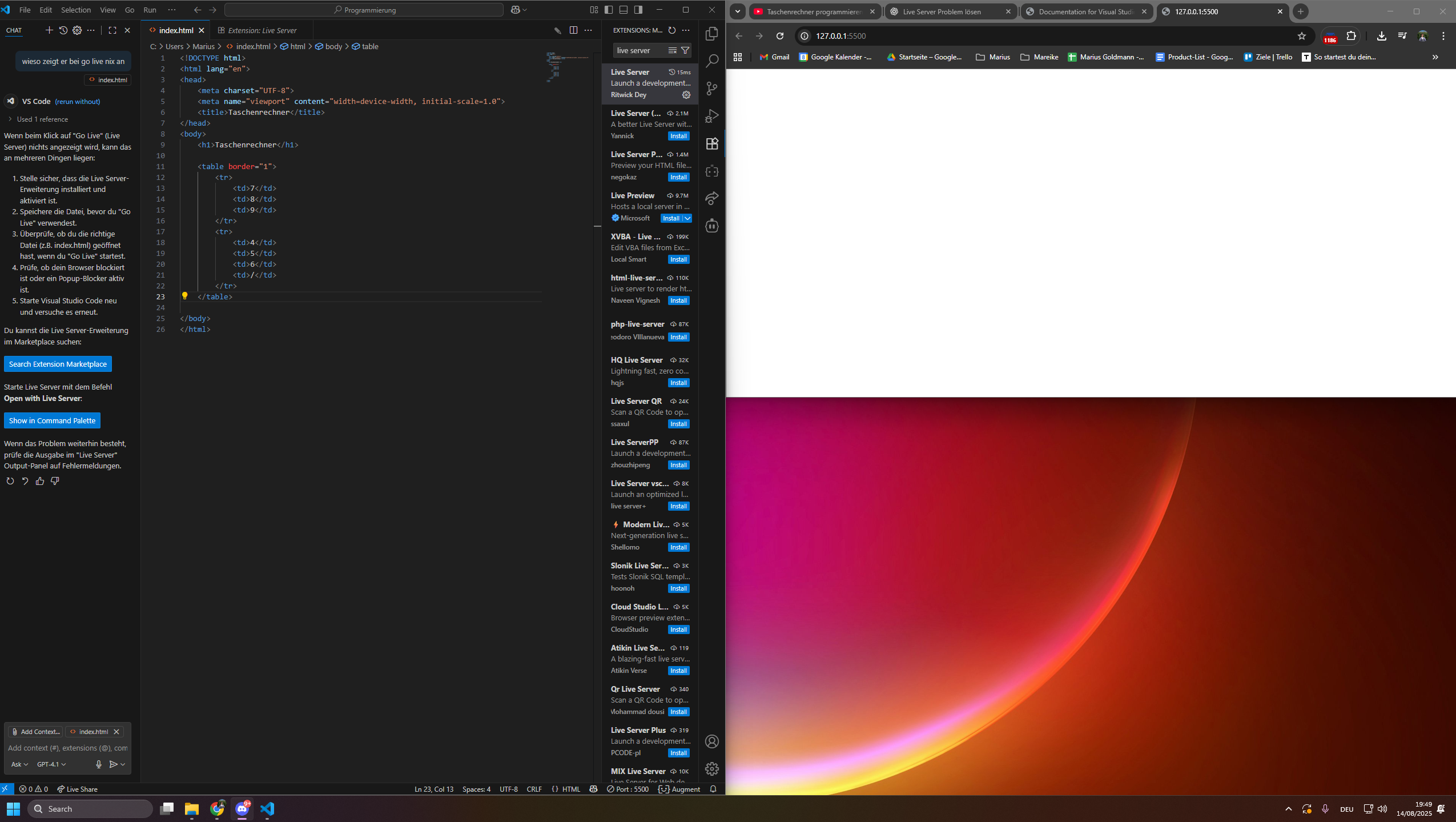
Task: Click Add Context button in chat
Action: [x=35, y=732]
